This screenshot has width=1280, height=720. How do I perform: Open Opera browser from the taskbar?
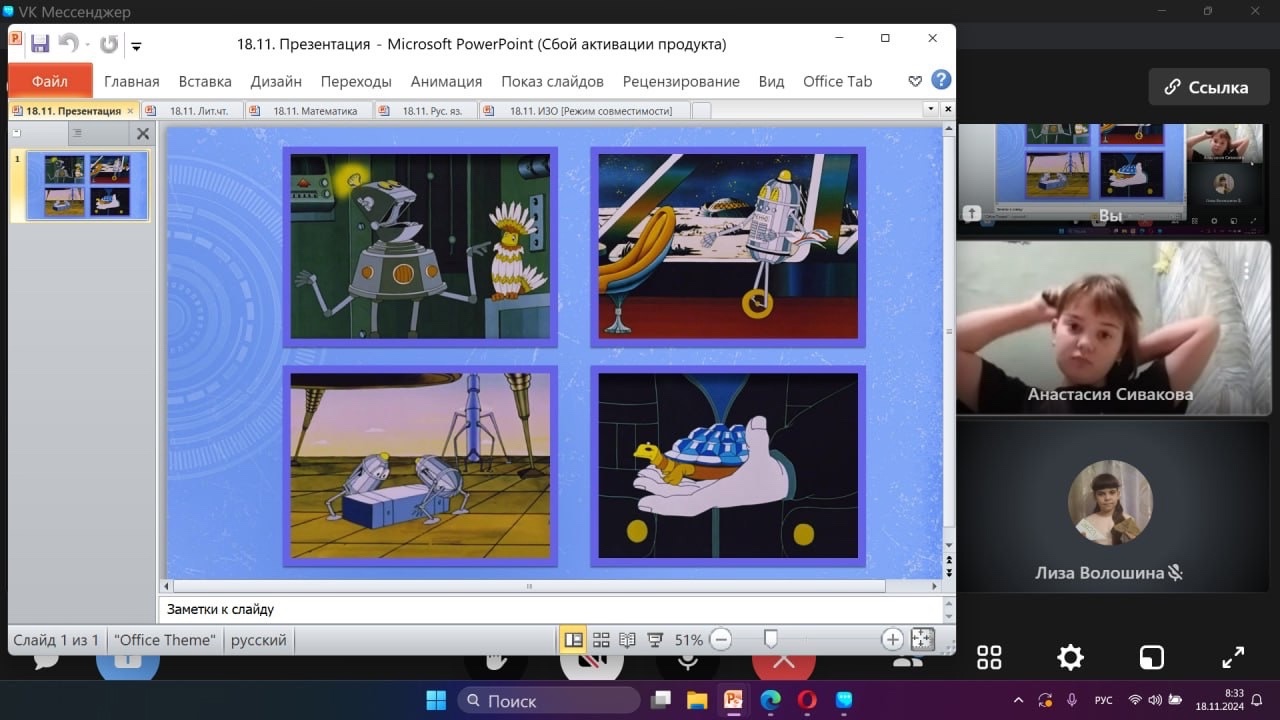tap(807, 700)
